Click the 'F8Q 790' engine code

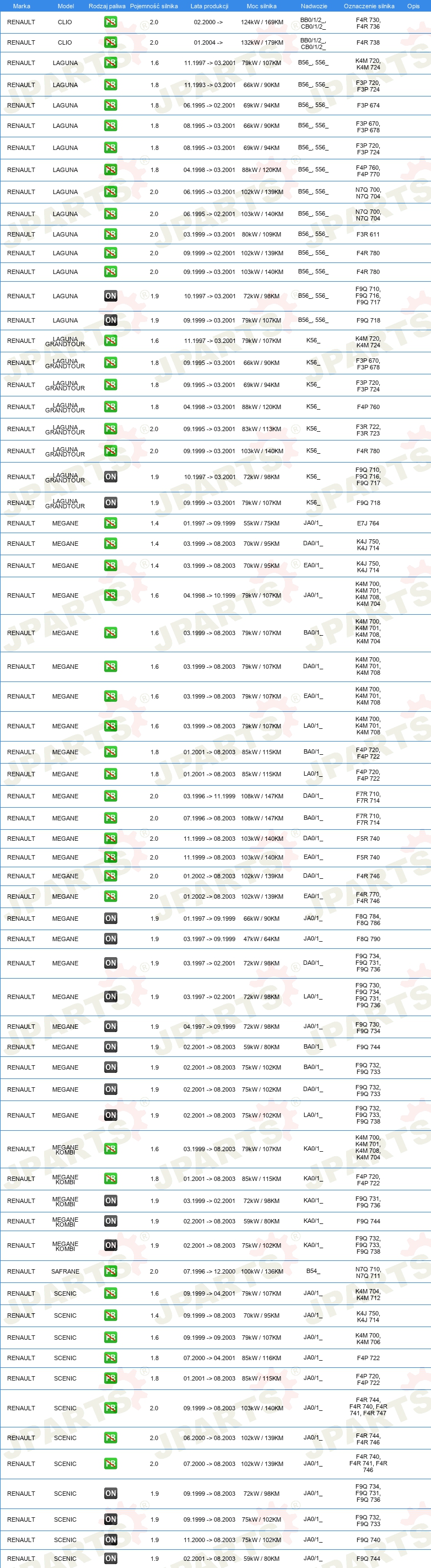(x=368, y=939)
